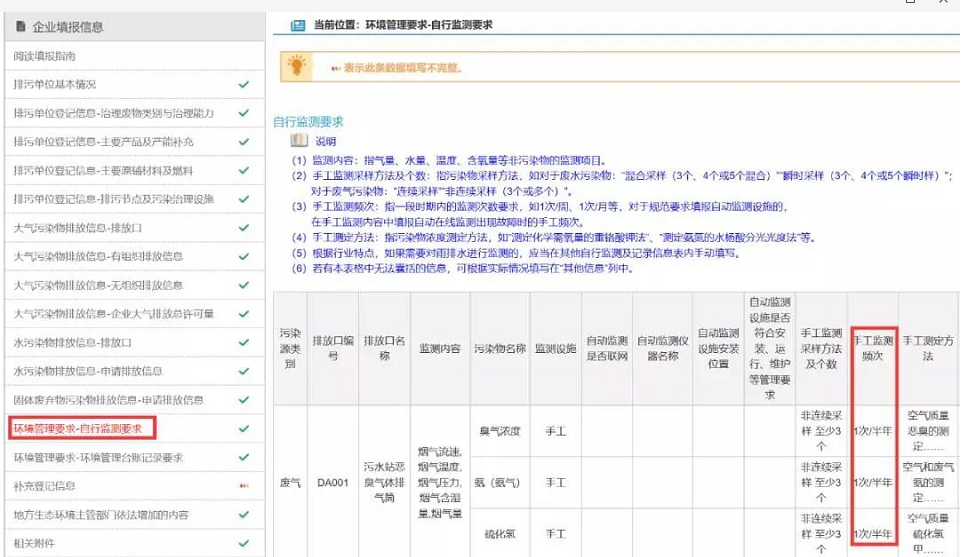Click the book icon beside 说明
The width and height of the screenshot is (966, 557).
299,141
